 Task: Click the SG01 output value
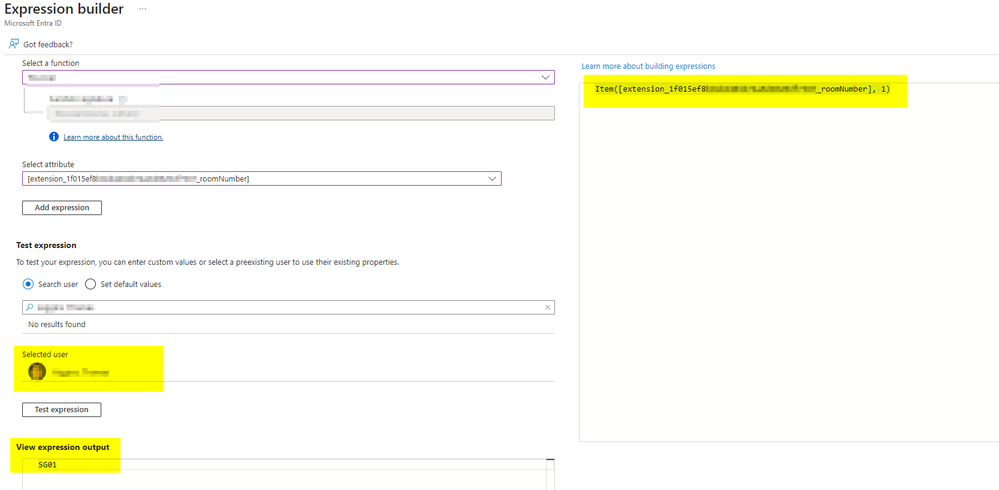(48, 465)
